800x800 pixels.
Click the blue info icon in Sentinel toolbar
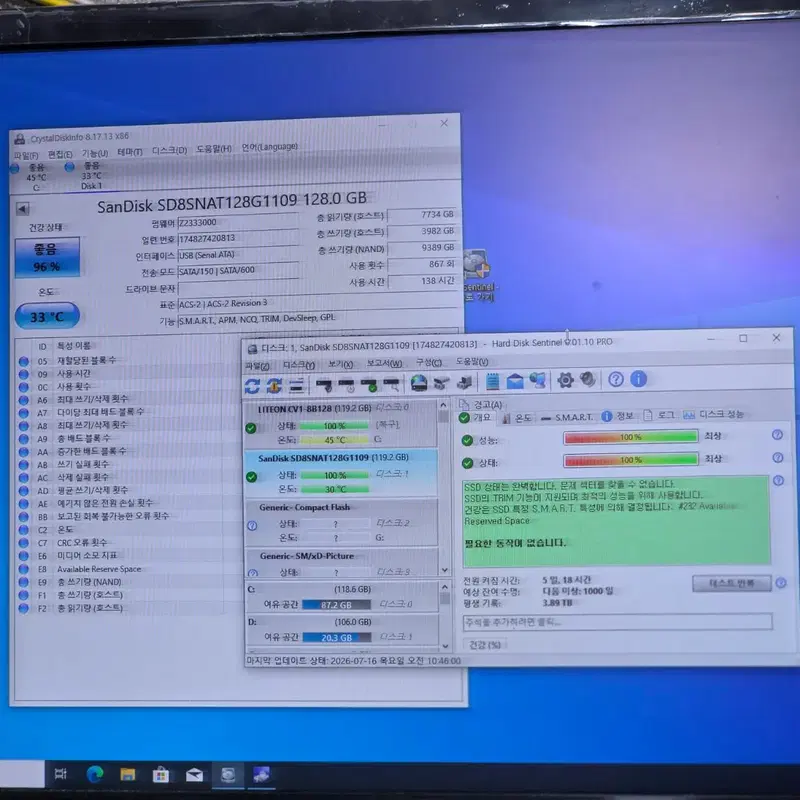[638, 379]
